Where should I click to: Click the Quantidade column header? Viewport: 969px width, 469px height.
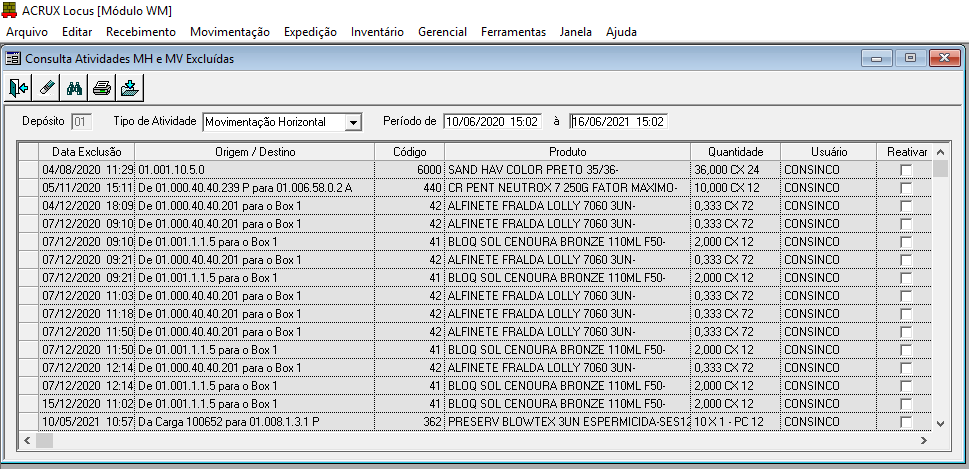pos(735,151)
